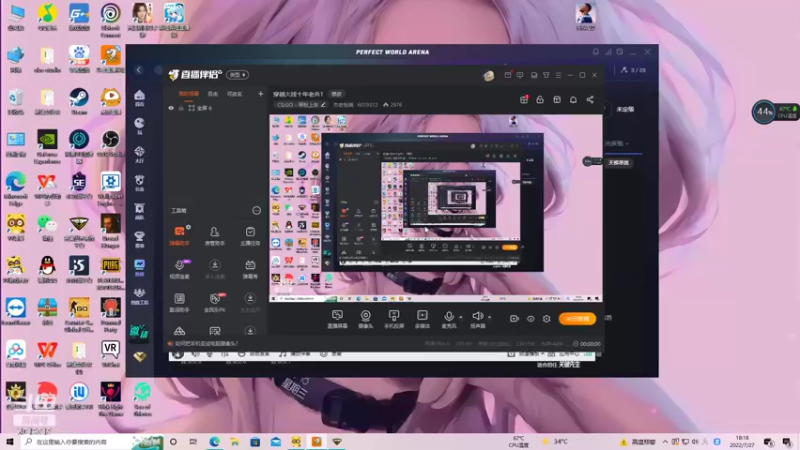Open the feedback chat icon in the title bar
800x450 pixels.
520,75
